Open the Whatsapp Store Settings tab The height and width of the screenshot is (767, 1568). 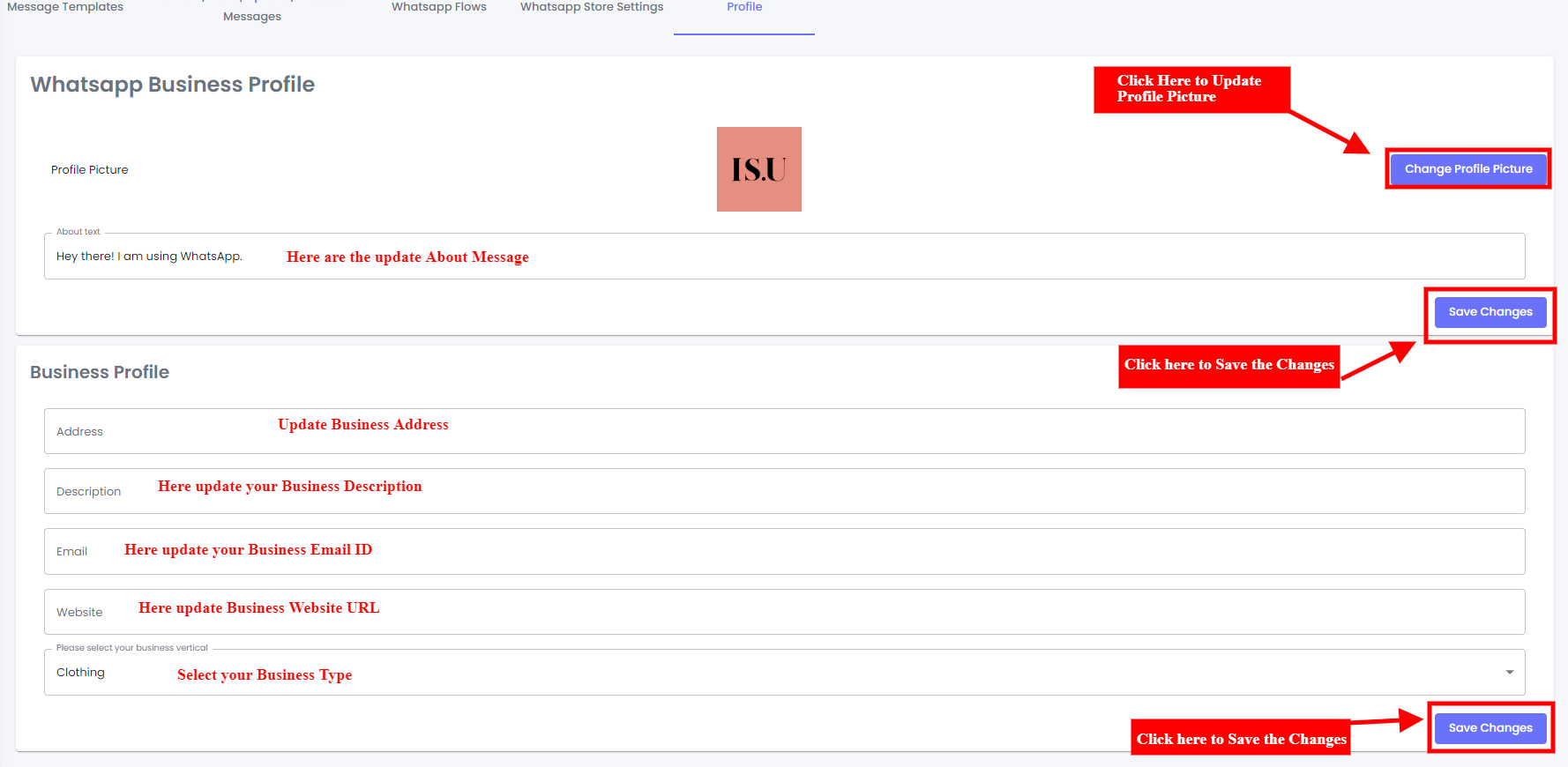point(592,7)
